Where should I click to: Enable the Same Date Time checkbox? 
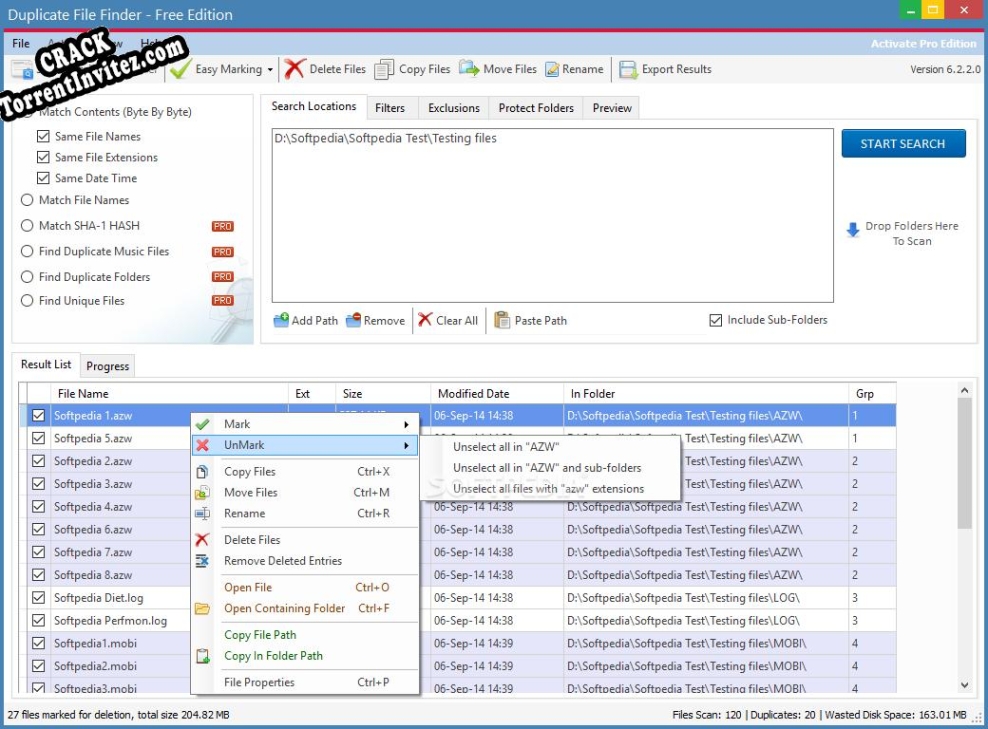[41, 178]
